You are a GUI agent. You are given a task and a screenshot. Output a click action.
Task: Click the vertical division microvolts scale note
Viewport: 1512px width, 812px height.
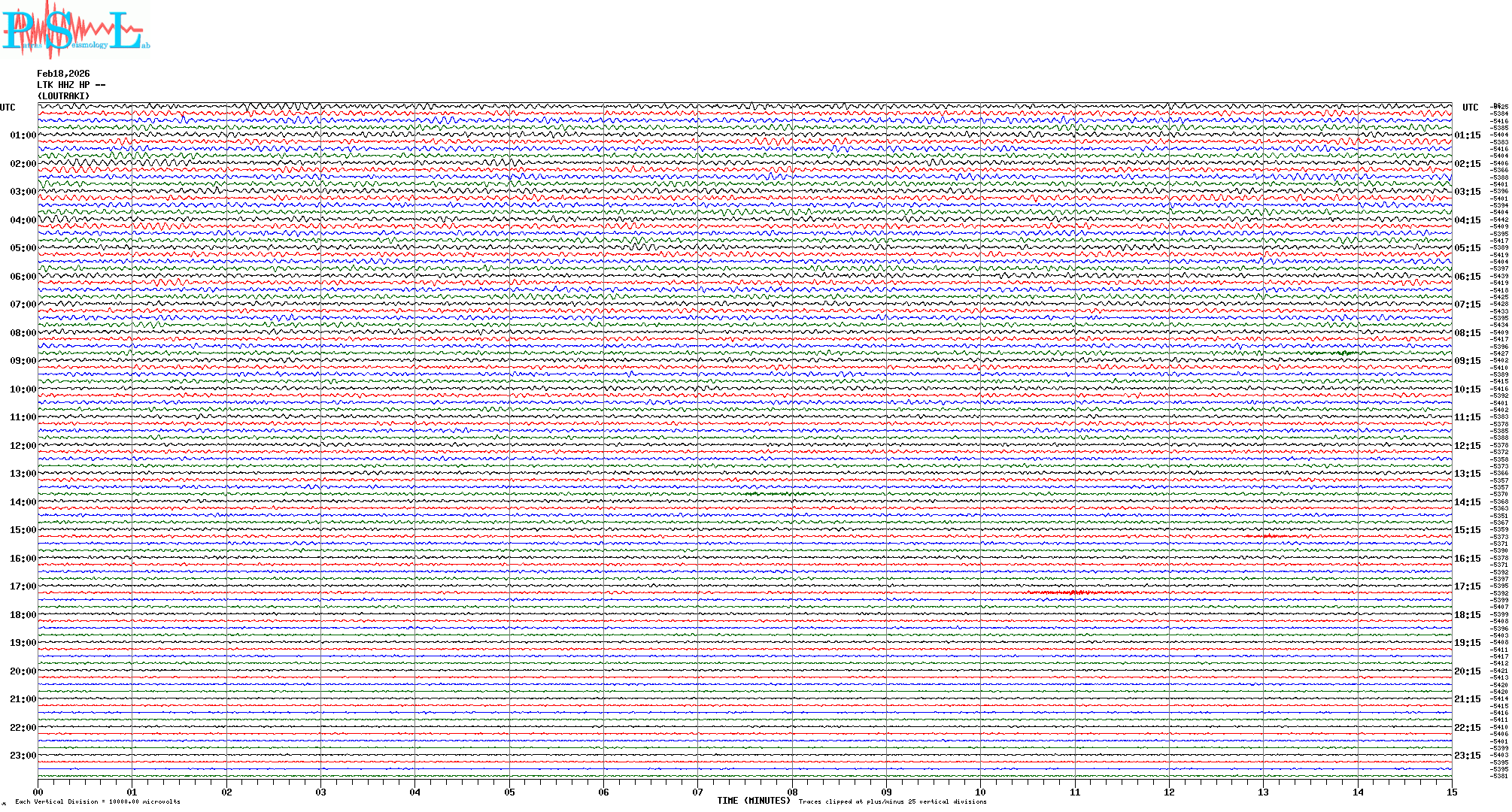click(98, 801)
